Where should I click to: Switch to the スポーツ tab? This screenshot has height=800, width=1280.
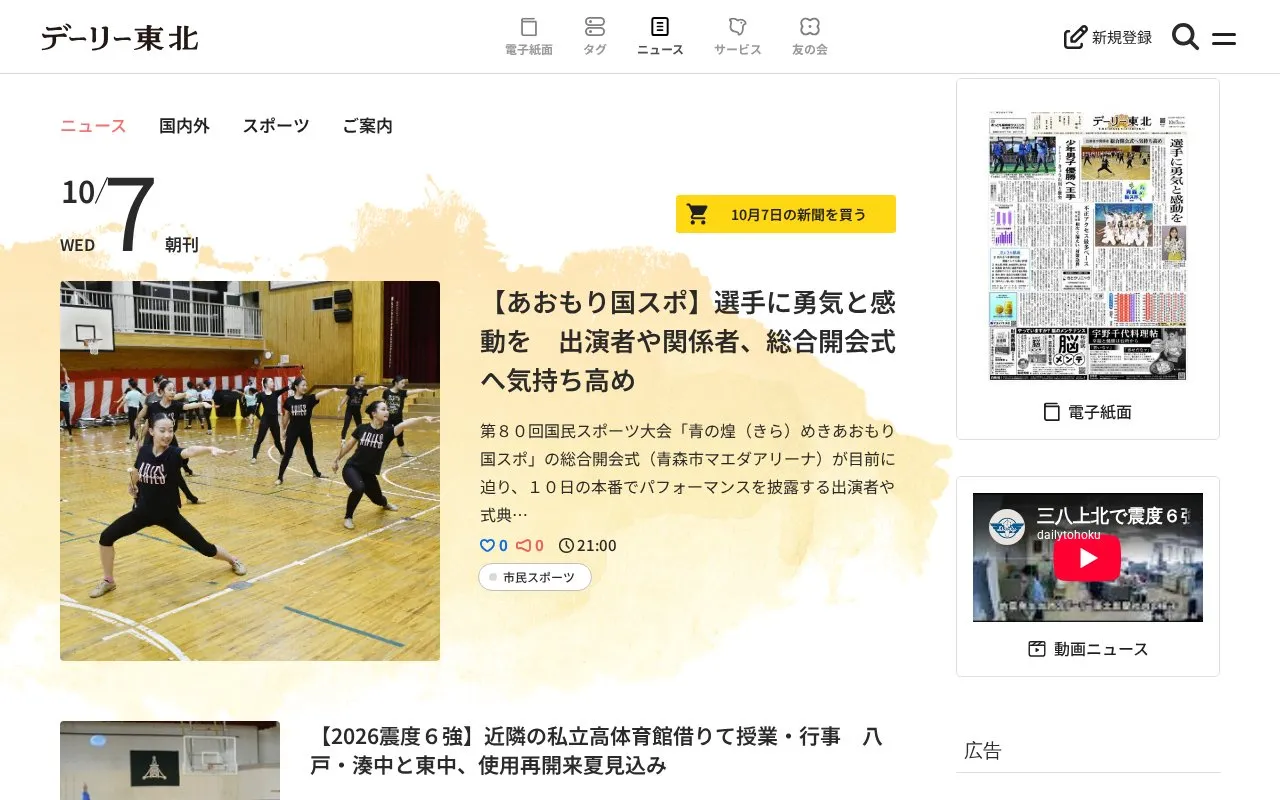point(276,126)
